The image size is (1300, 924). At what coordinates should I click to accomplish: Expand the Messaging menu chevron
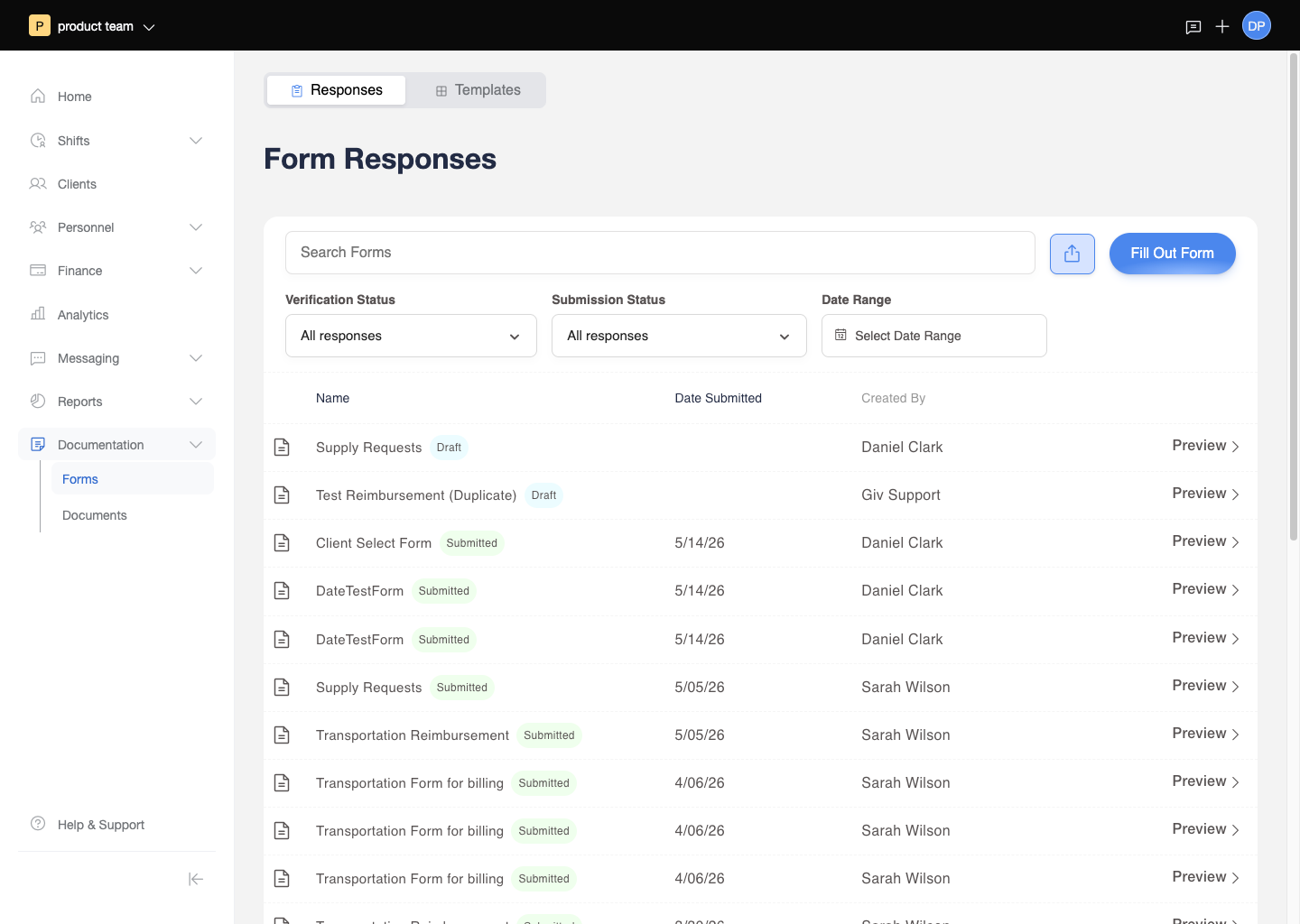coord(196,357)
